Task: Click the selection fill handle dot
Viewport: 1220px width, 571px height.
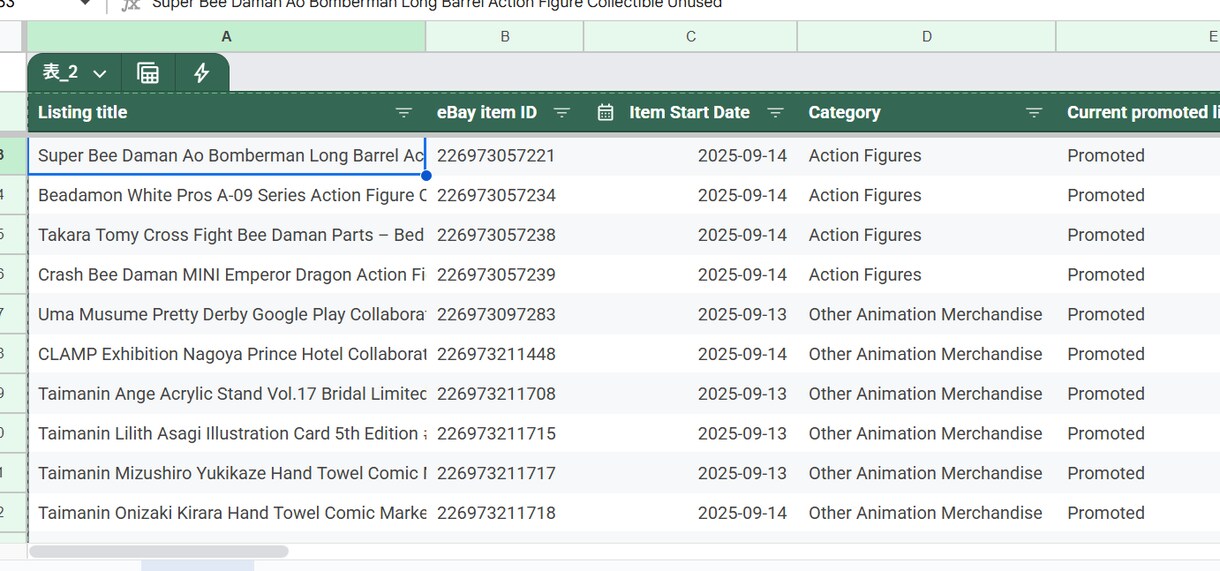Action: (427, 176)
